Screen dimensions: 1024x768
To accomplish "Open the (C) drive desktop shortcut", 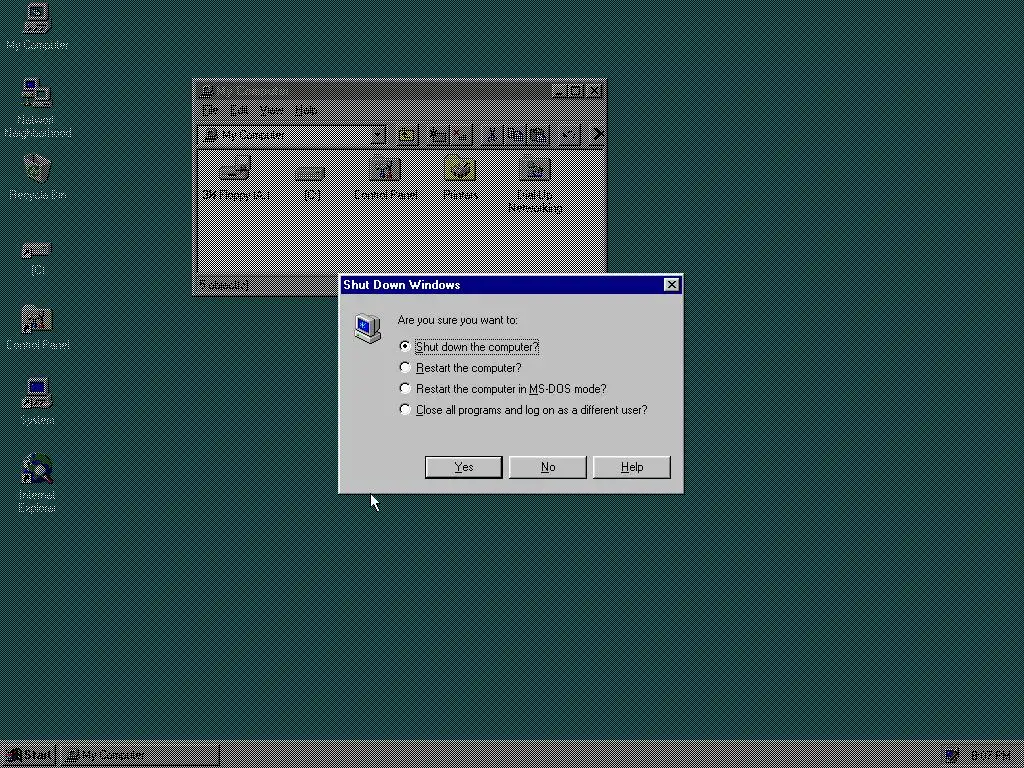I will [37, 258].
